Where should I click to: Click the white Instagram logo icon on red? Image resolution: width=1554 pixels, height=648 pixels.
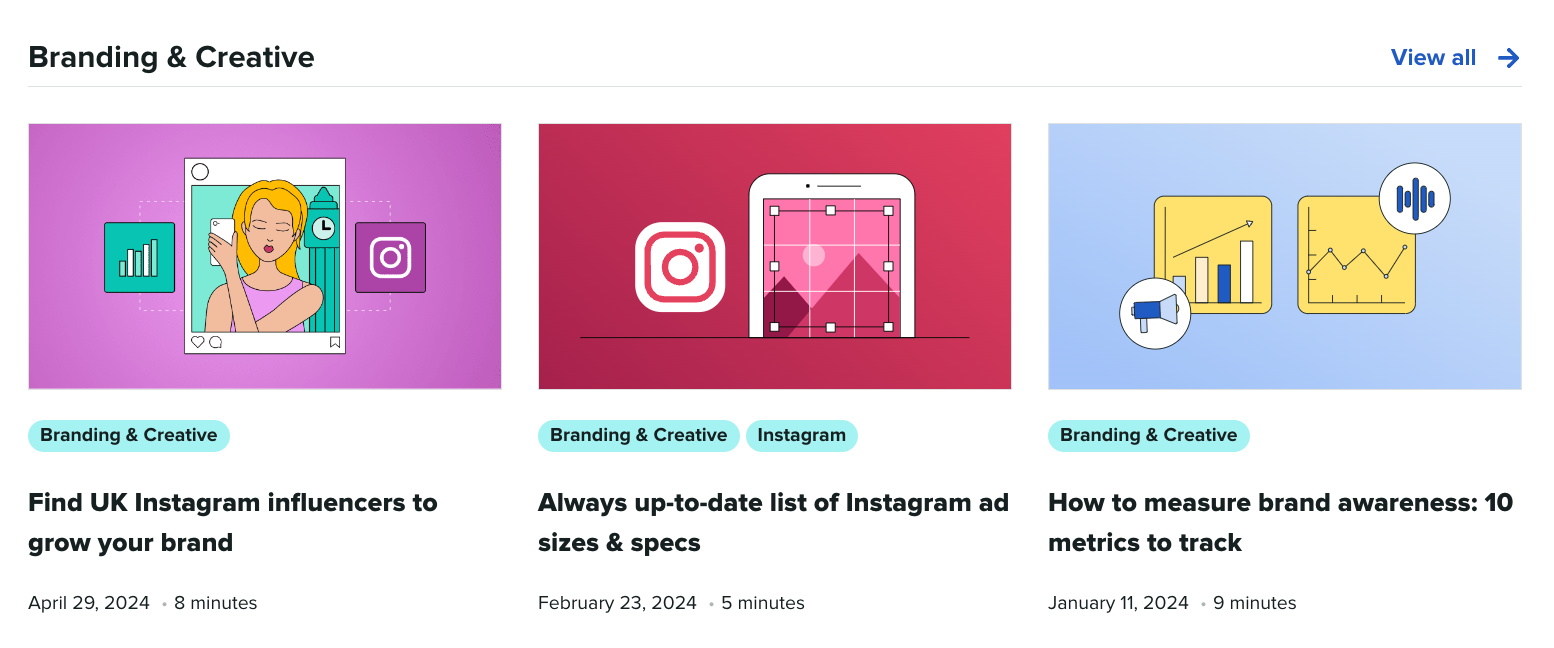680,267
